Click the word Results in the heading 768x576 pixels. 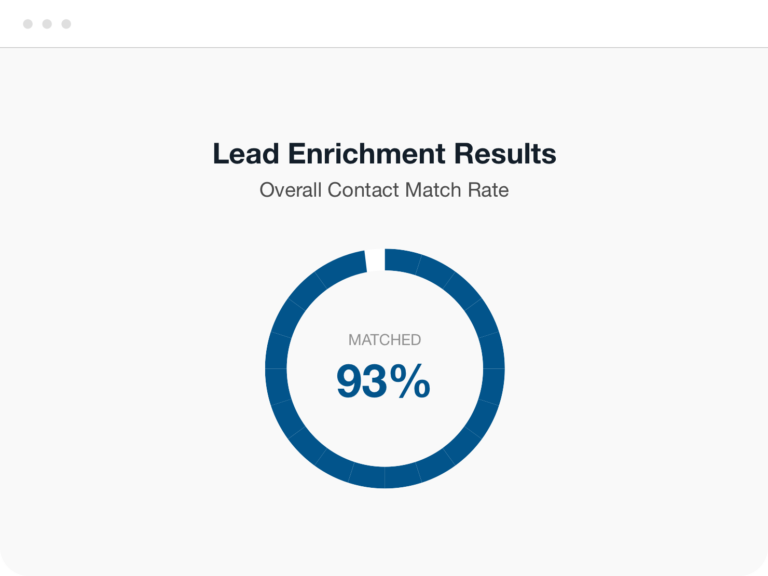pyautogui.click(x=505, y=153)
